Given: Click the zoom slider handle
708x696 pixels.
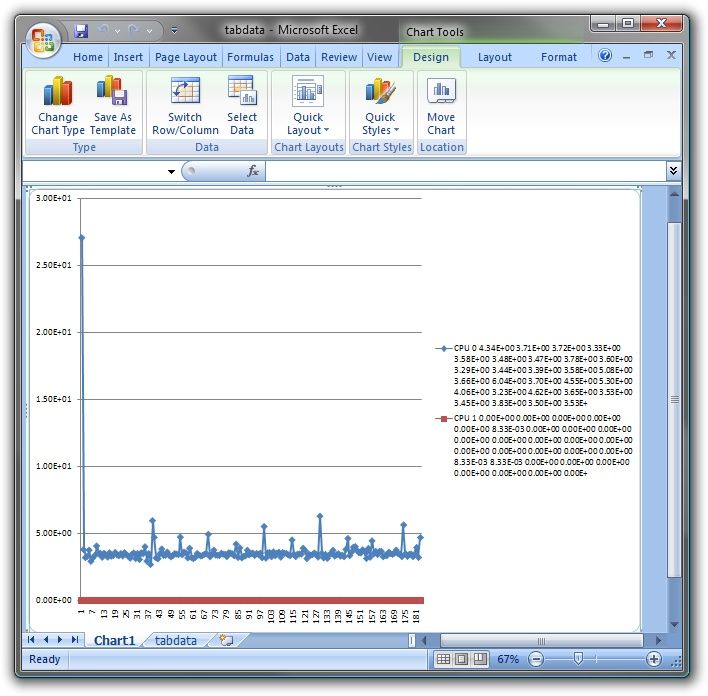Looking at the screenshot, I should (578, 659).
